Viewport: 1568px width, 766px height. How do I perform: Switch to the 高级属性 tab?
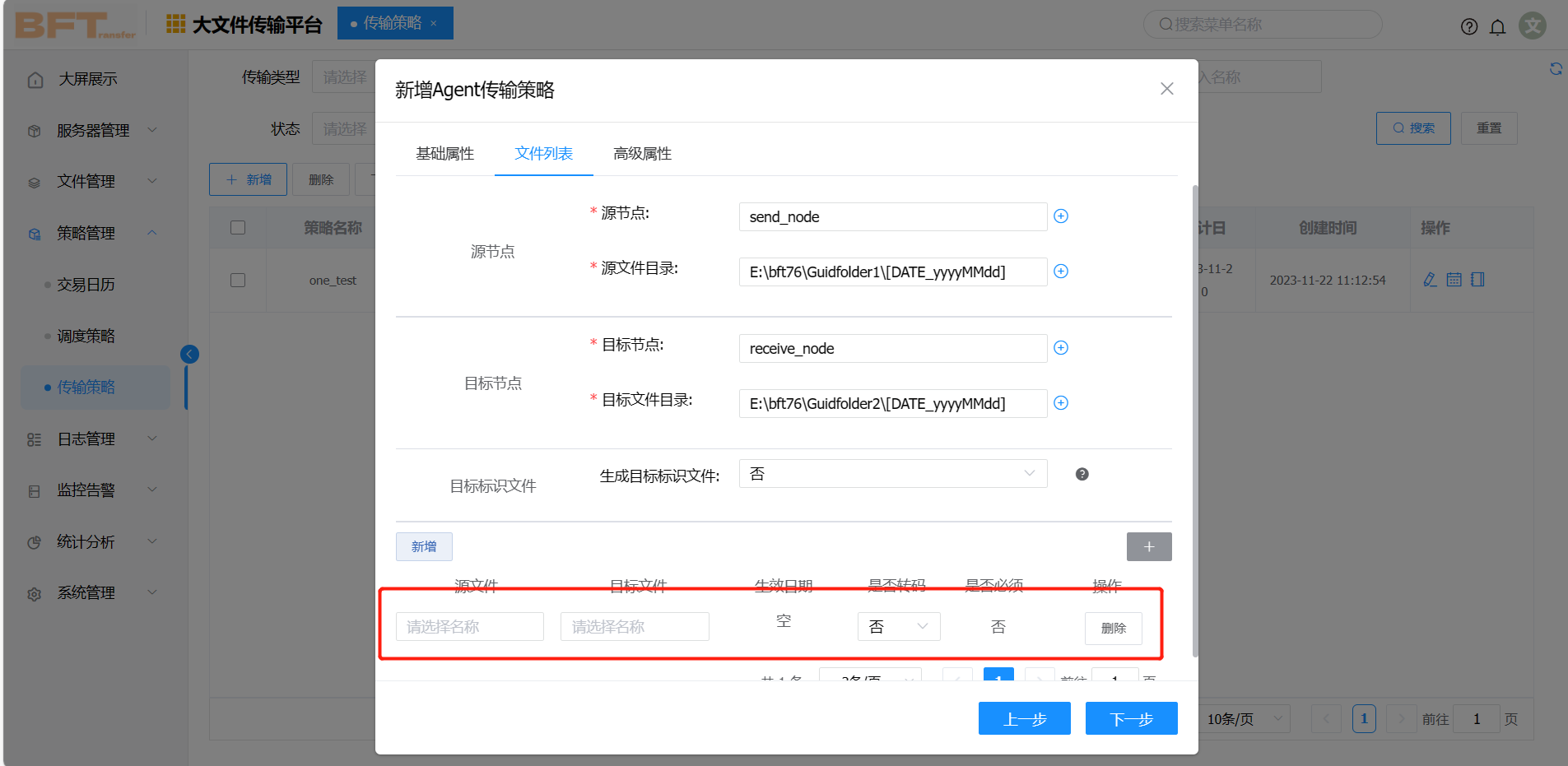(x=642, y=154)
